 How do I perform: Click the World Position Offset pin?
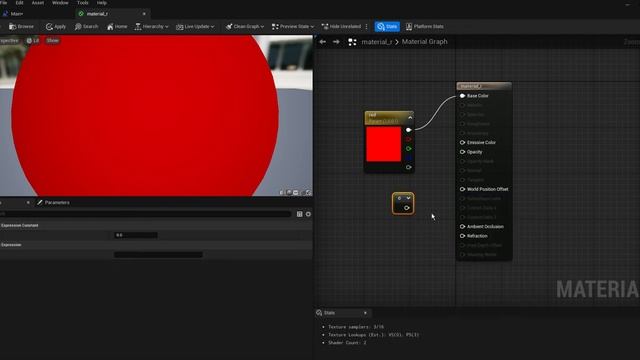point(462,189)
